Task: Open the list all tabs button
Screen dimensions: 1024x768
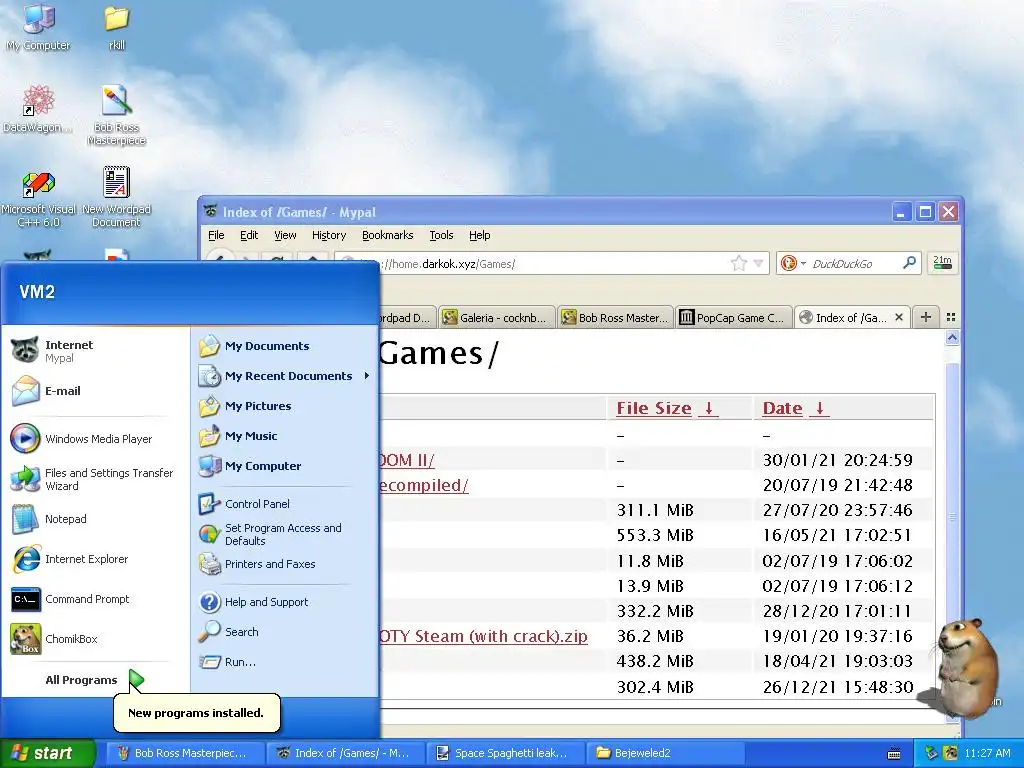Action: click(951, 317)
